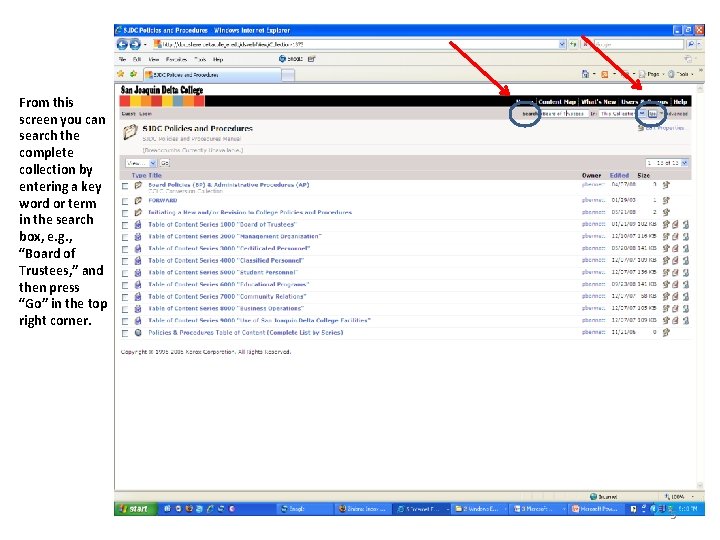The image size is (720, 540).
Task: Expand the address bar URL history dropdown
Action: [562, 44]
